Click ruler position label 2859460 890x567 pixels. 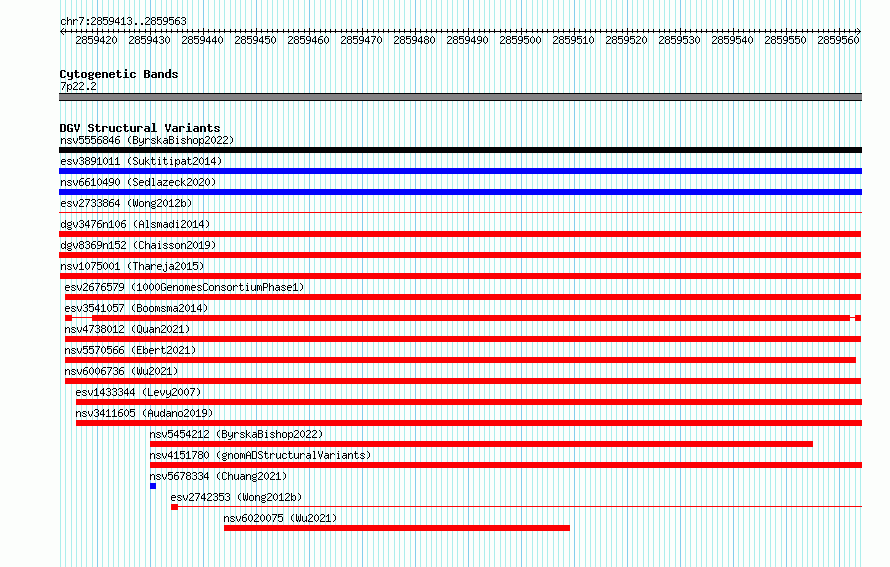click(x=308, y=40)
